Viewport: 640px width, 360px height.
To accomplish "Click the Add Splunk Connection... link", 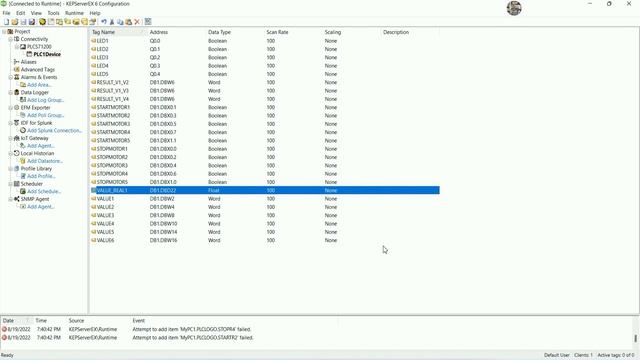I will [x=54, y=131].
